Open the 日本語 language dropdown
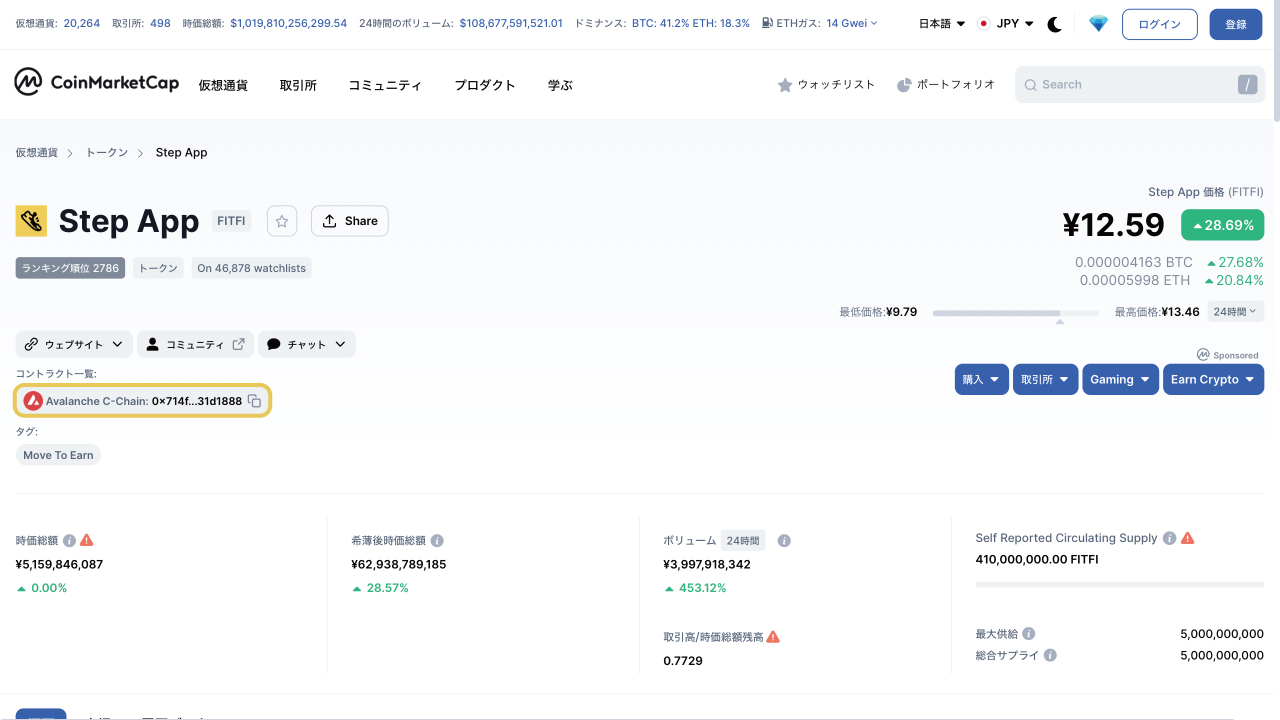This screenshot has height=720, width=1280. [x=942, y=24]
